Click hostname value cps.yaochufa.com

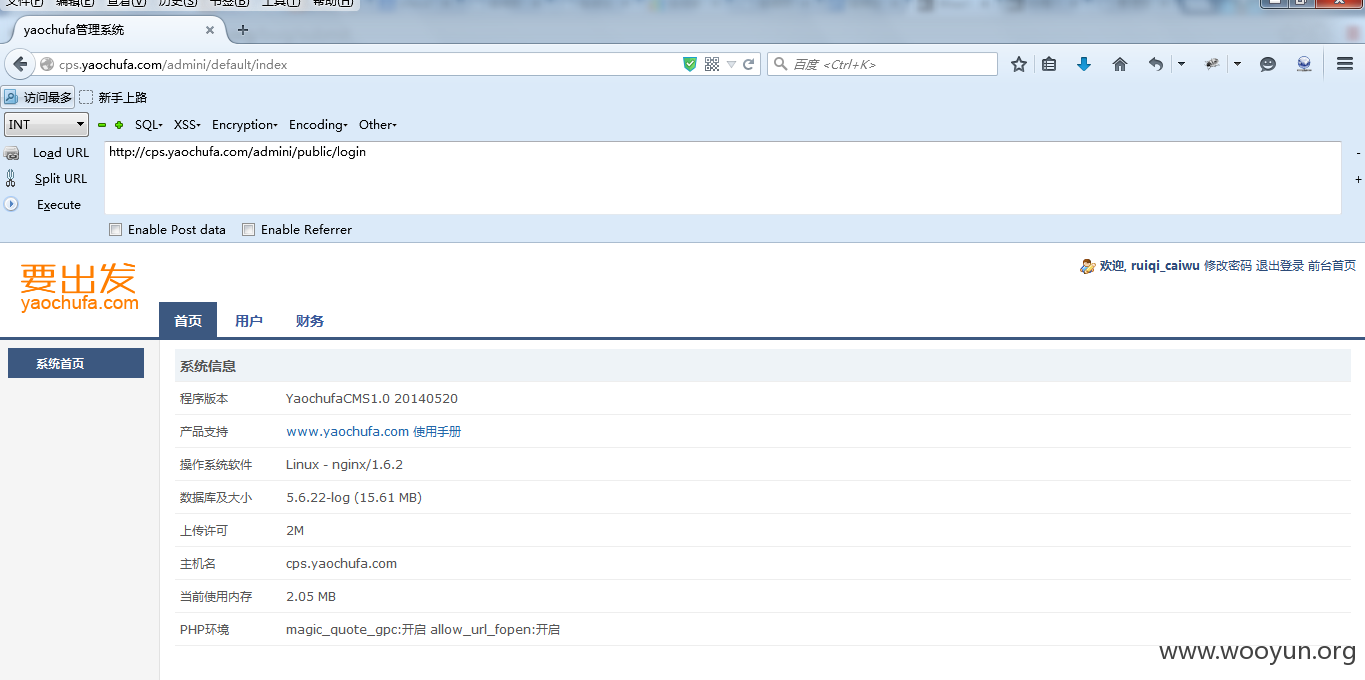341,564
